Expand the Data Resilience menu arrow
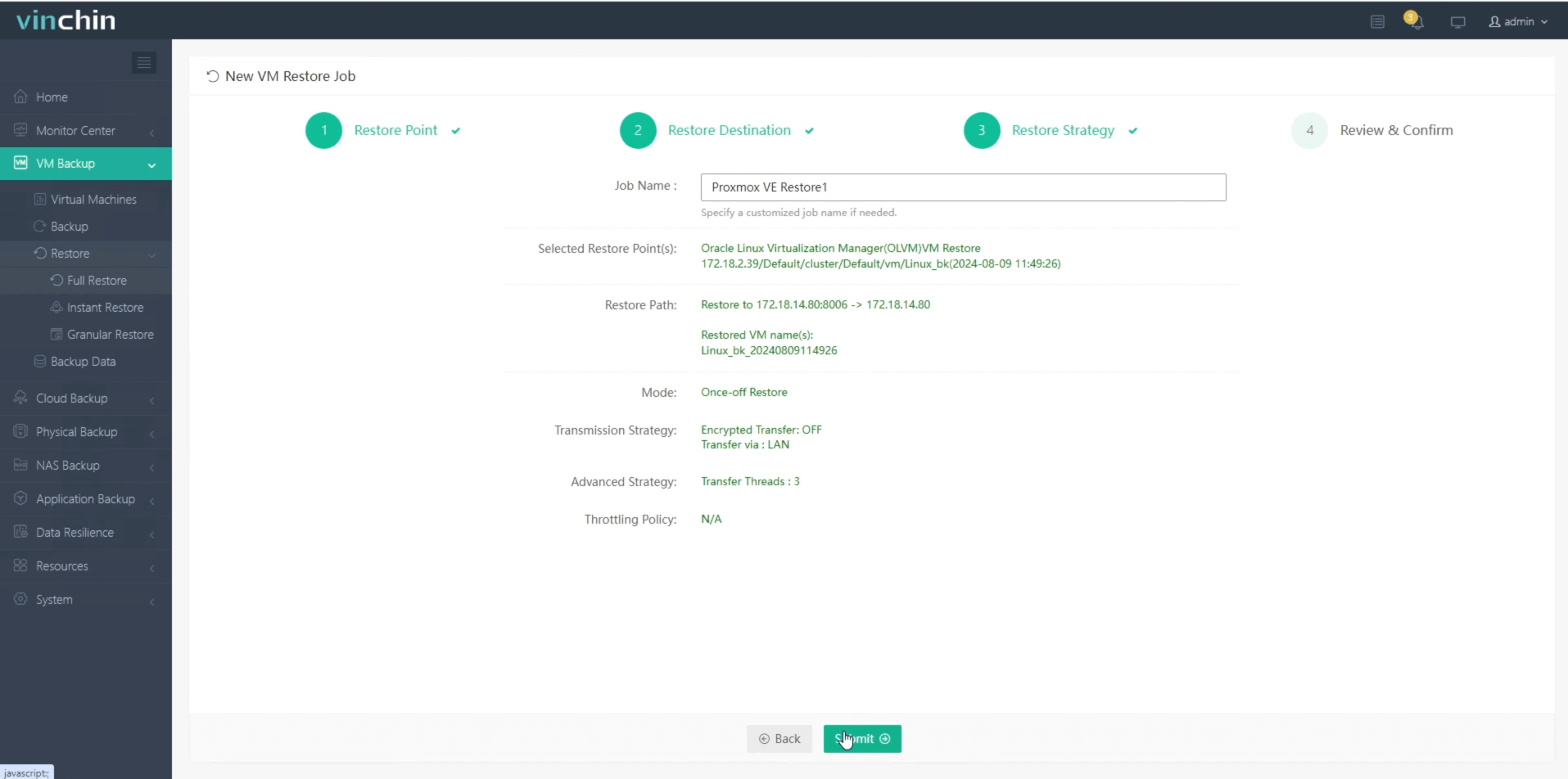Image resolution: width=1568 pixels, height=779 pixels. coord(152,534)
